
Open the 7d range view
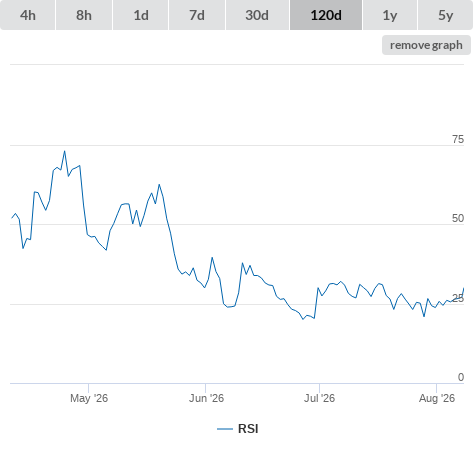(x=197, y=15)
